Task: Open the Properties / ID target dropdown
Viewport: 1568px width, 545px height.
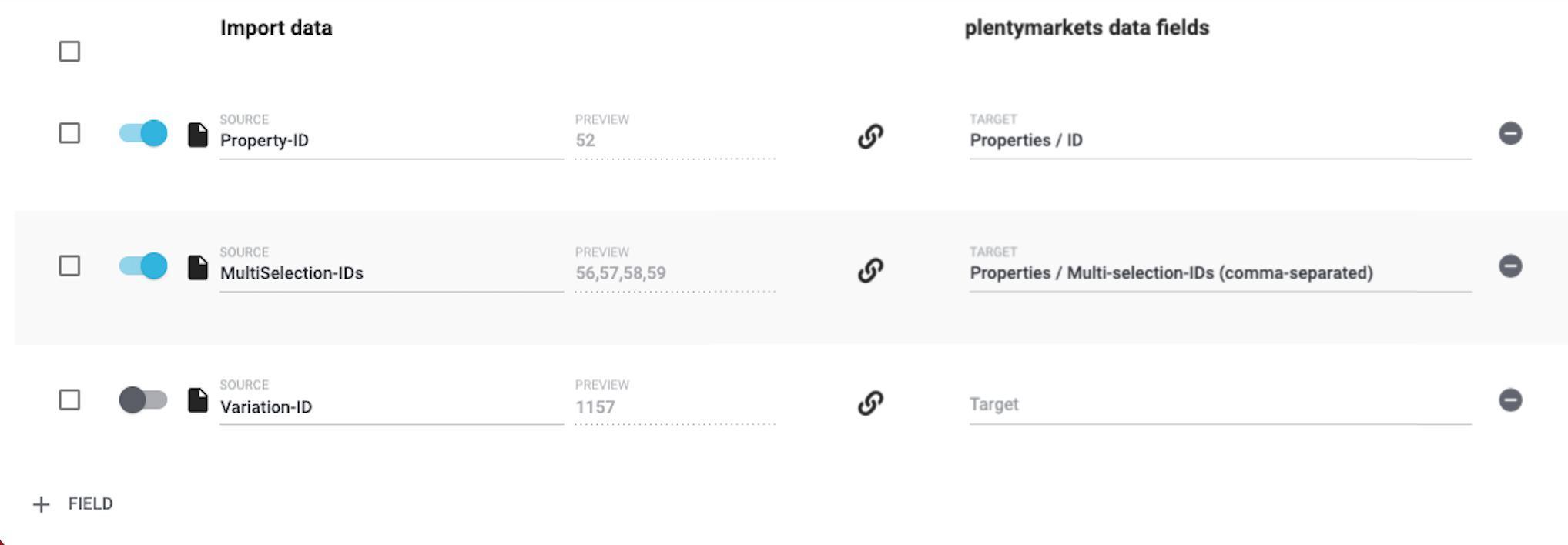Action: [1219, 141]
